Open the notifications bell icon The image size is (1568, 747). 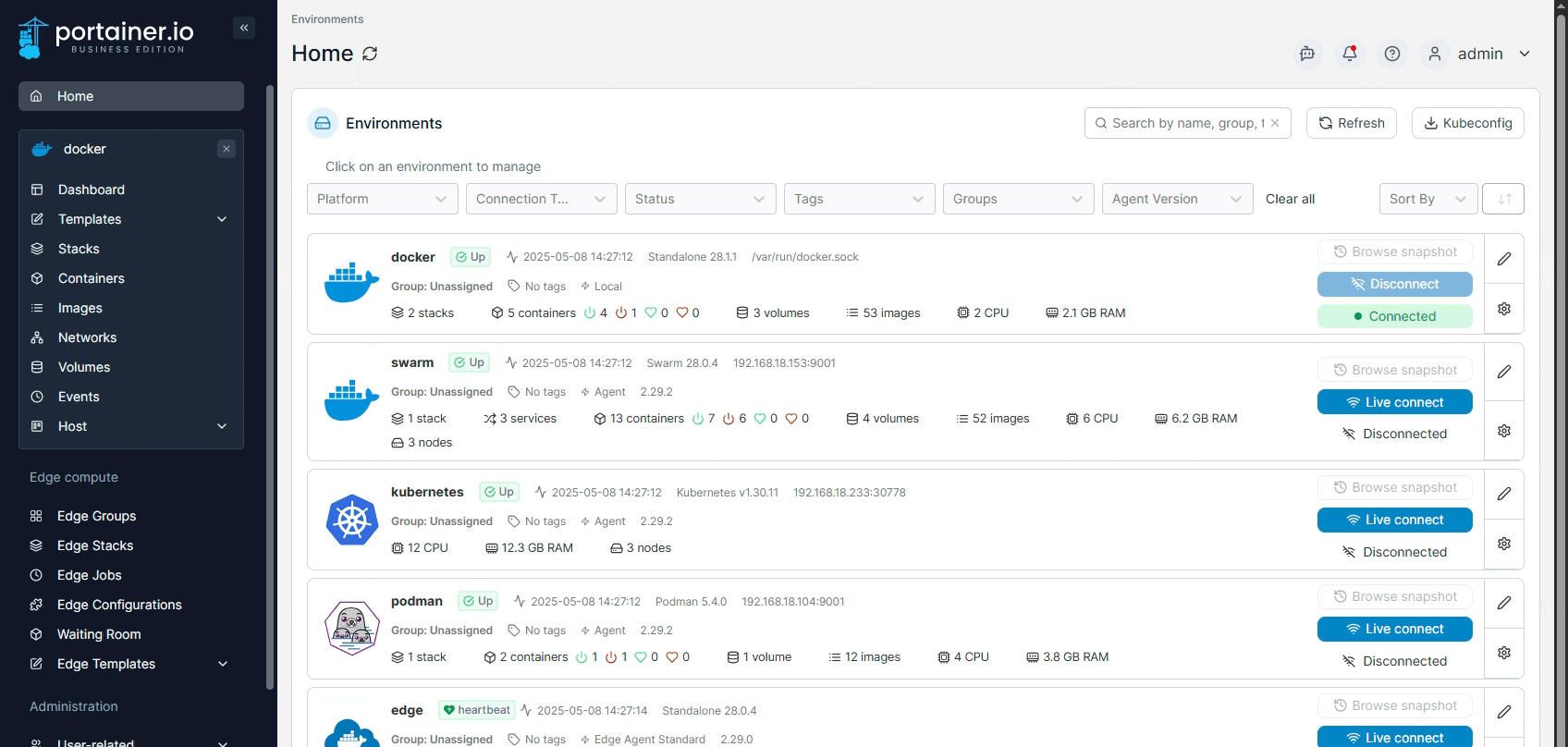click(1350, 54)
